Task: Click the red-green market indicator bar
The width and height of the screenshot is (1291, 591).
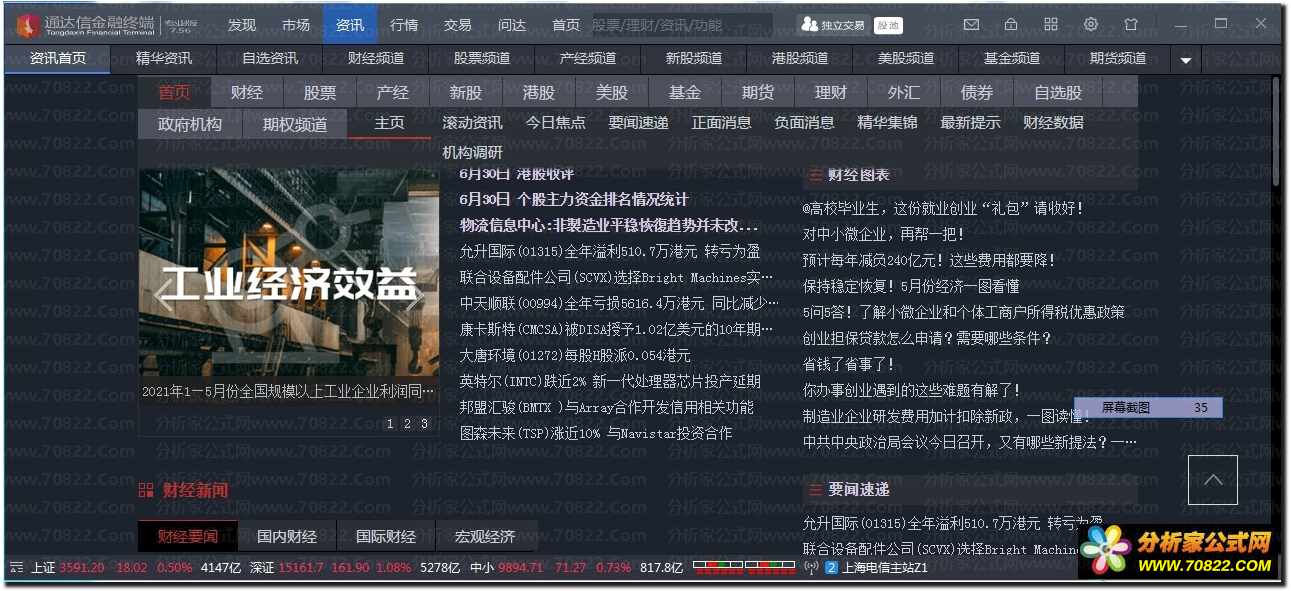Action: click(744, 568)
